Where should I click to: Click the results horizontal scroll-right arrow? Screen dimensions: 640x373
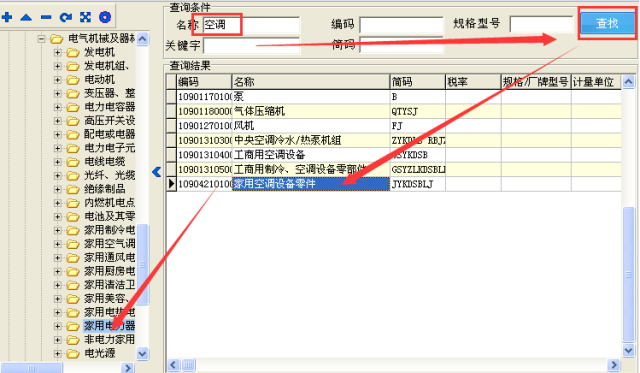tap(613, 365)
